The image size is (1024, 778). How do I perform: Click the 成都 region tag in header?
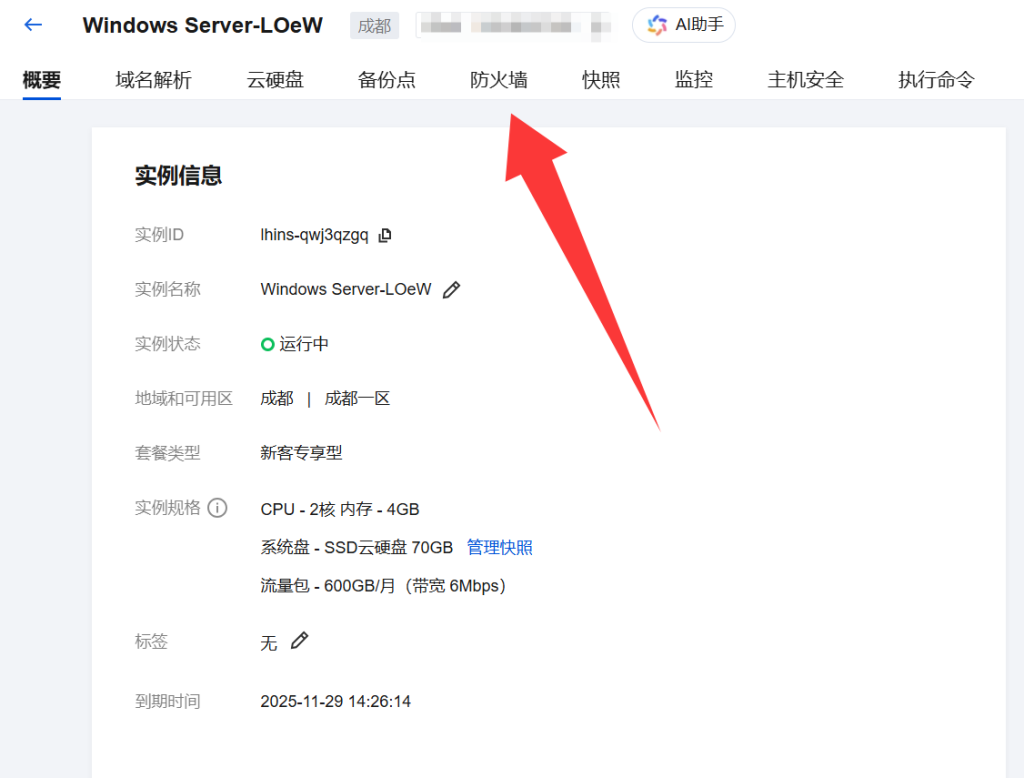point(374,26)
